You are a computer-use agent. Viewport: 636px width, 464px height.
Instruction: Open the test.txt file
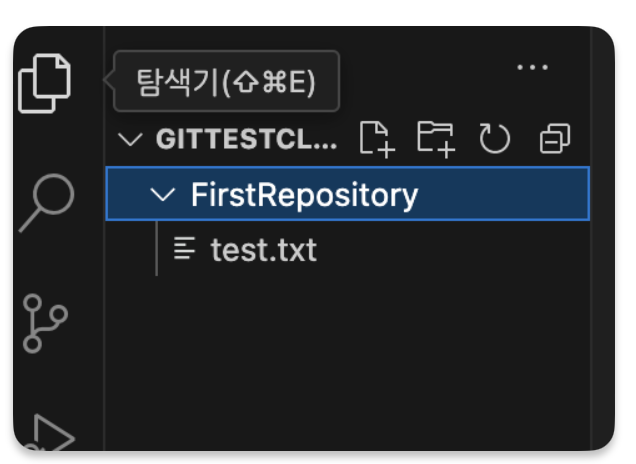(x=264, y=250)
